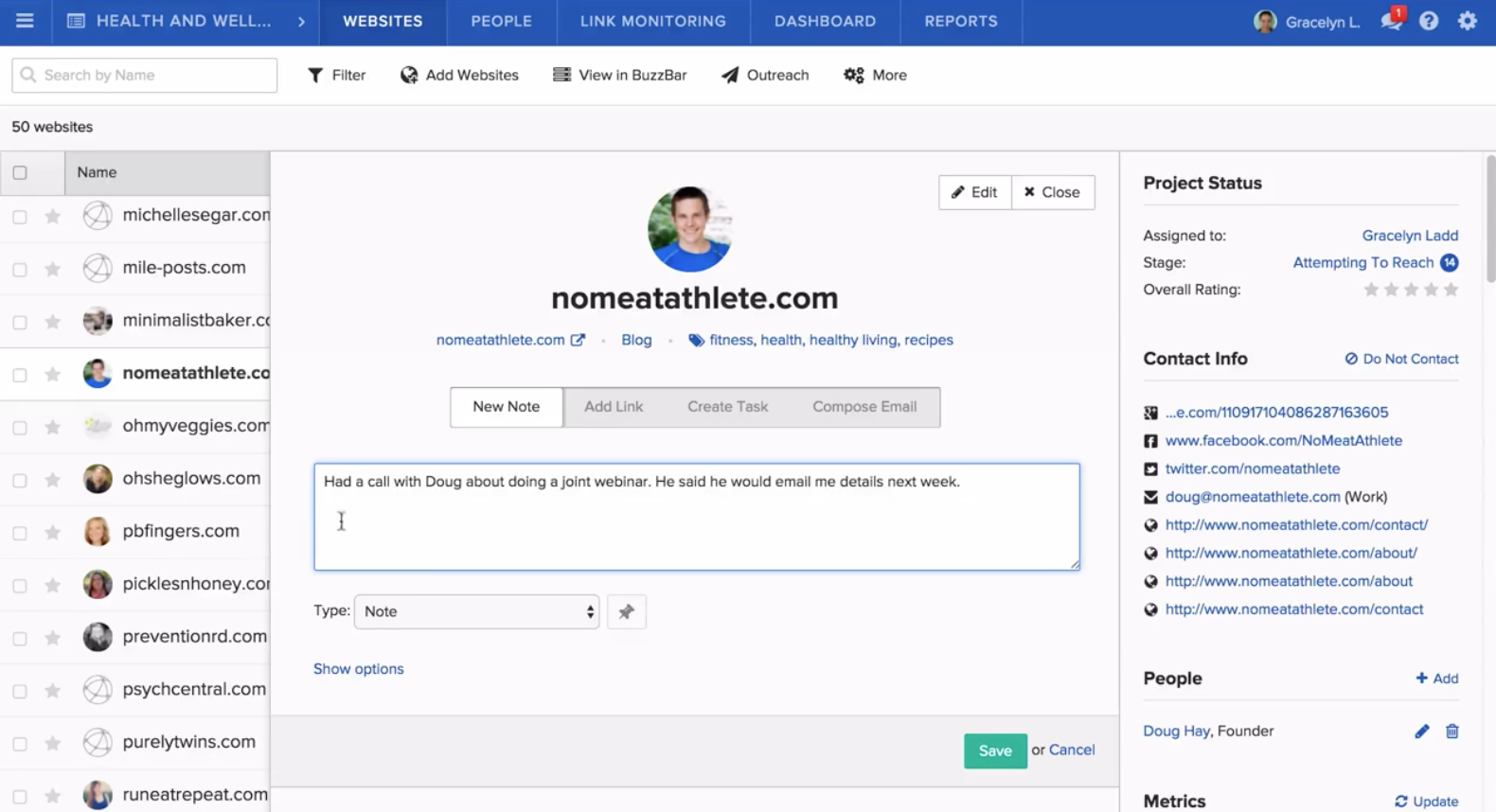The height and width of the screenshot is (812, 1496).
Task: Change stage Attempting To Reach
Action: [1363, 263]
